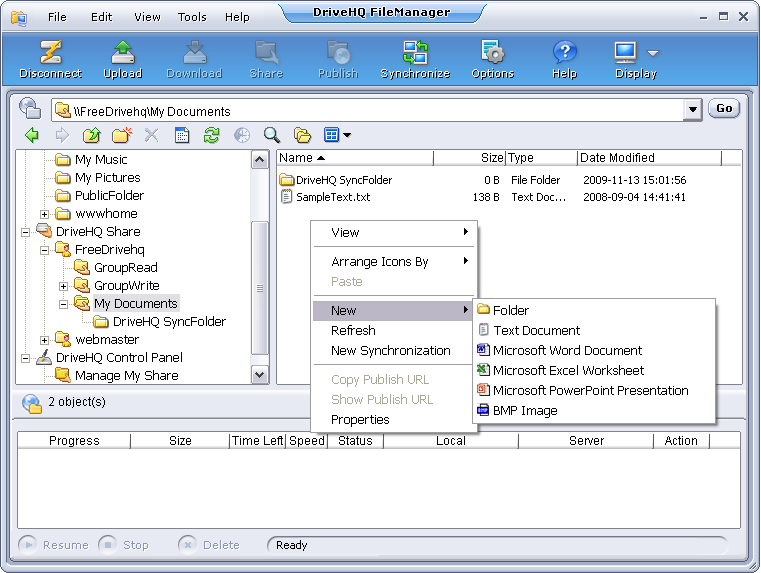
Task: Select Text Document in the New submenu
Action: (x=536, y=331)
